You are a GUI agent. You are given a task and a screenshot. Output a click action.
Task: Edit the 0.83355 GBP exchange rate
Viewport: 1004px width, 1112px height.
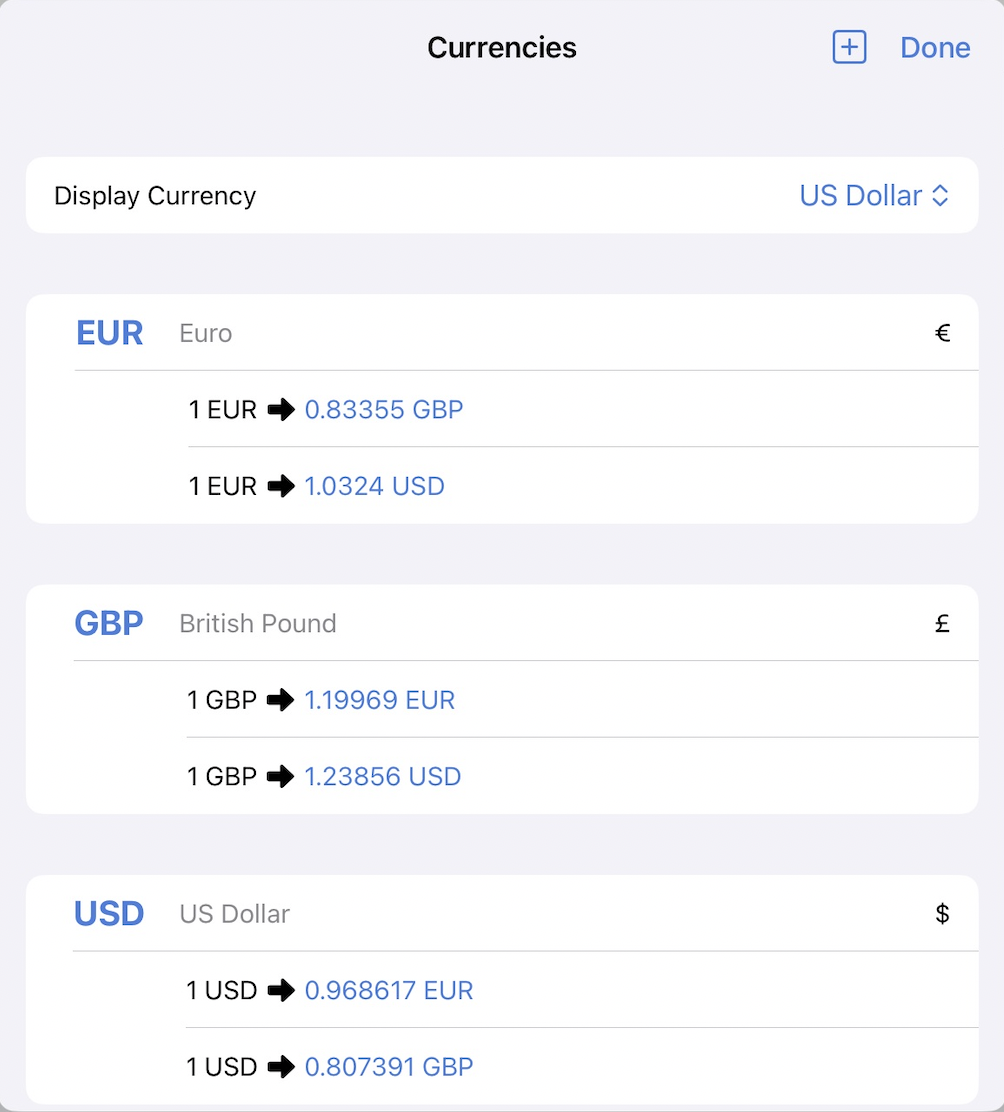pos(384,409)
